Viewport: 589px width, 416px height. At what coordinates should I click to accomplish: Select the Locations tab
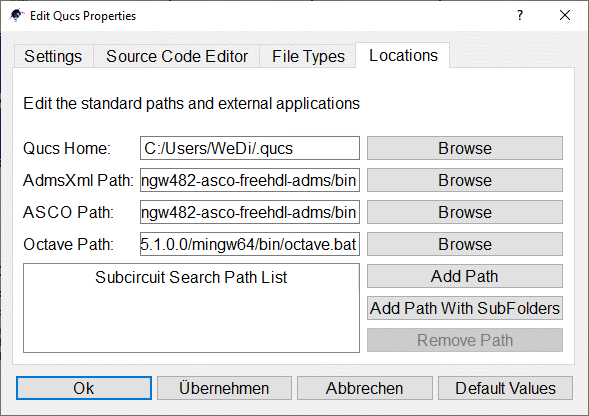[403, 55]
